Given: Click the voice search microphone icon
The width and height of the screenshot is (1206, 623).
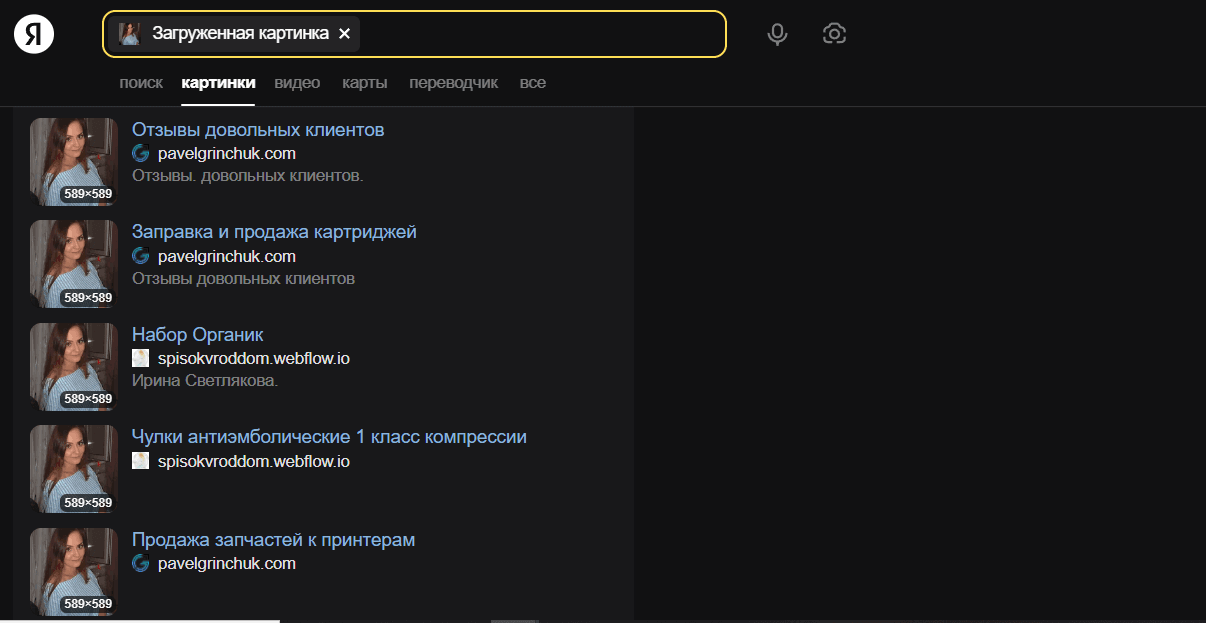Looking at the screenshot, I should click(777, 33).
